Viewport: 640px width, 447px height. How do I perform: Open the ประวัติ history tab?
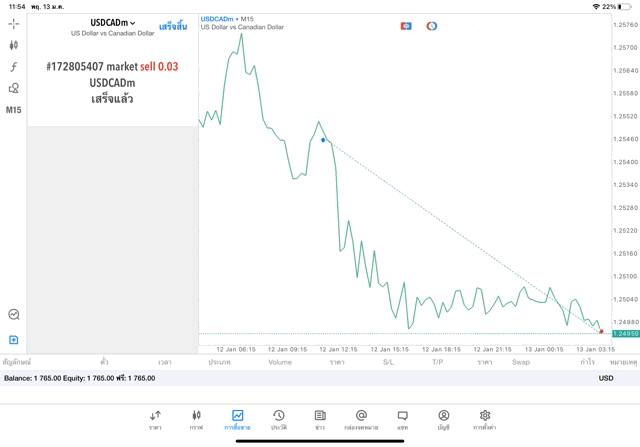(278, 419)
